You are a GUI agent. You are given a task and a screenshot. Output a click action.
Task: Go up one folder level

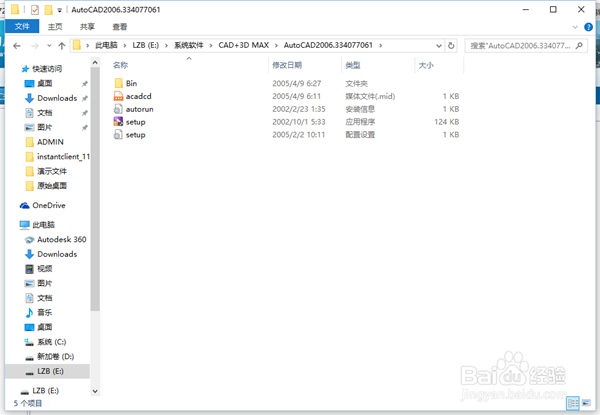[x=62, y=46]
